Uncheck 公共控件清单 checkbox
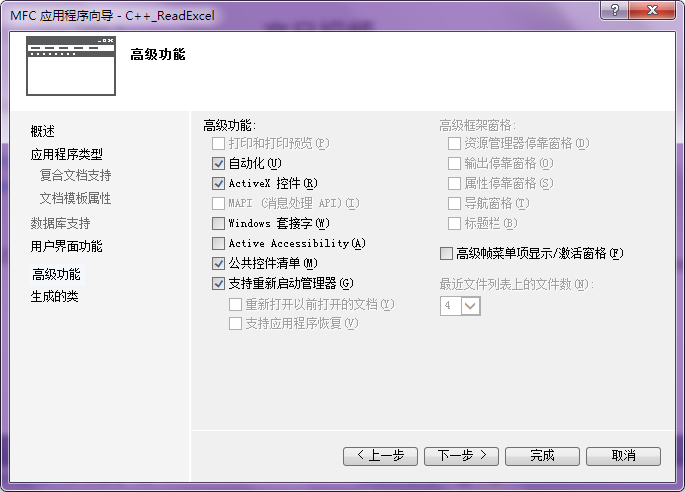 (218, 263)
